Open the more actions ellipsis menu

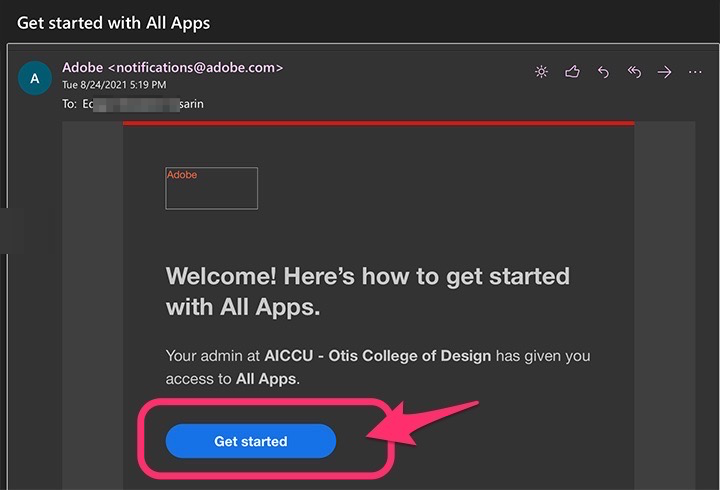(695, 72)
